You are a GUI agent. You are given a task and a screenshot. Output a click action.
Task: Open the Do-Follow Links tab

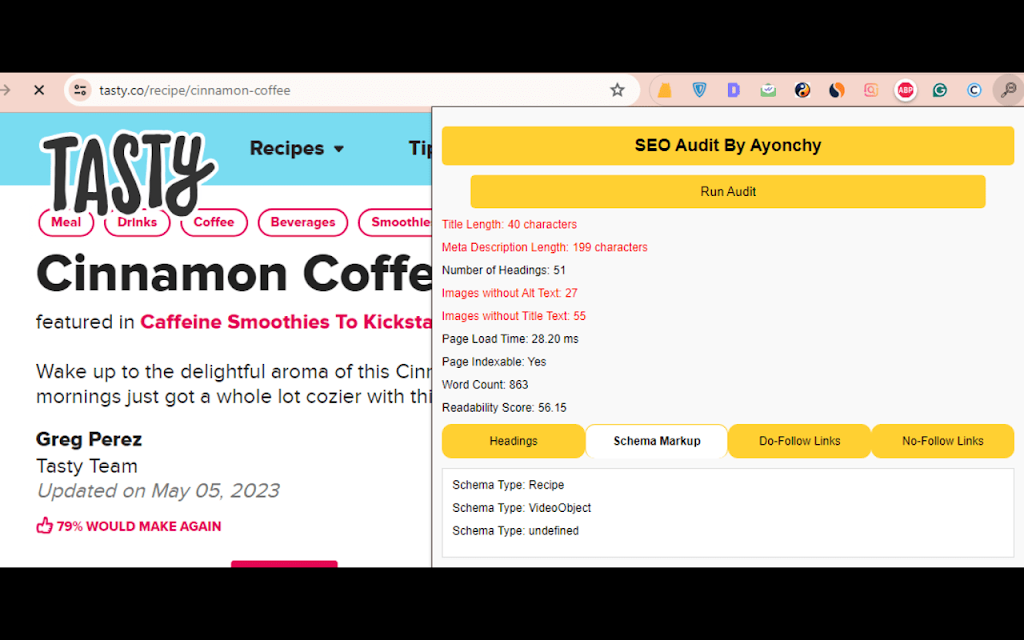pos(799,441)
